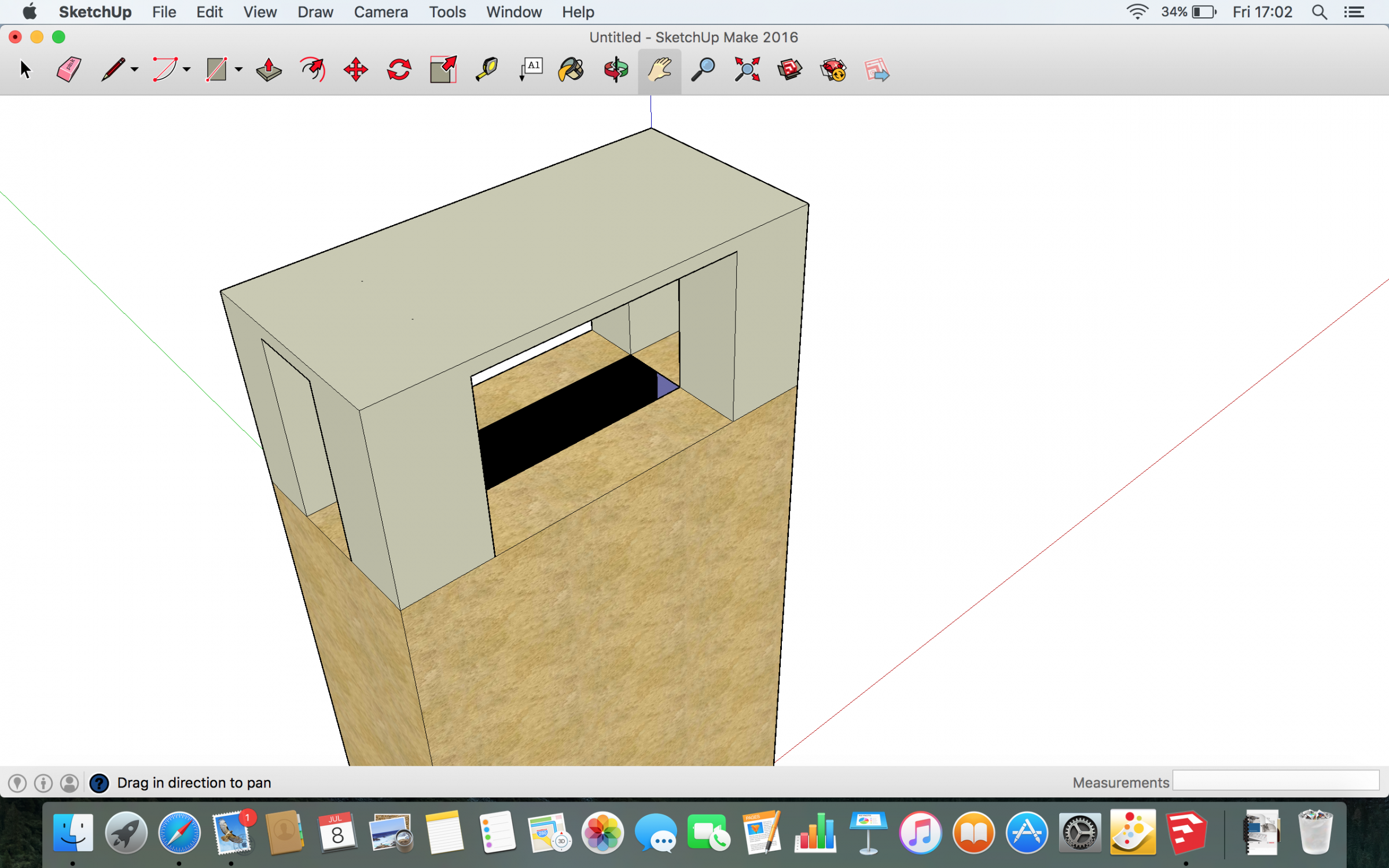1389x868 pixels.
Task: Click the Measurements input box
Action: point(1276,781)
